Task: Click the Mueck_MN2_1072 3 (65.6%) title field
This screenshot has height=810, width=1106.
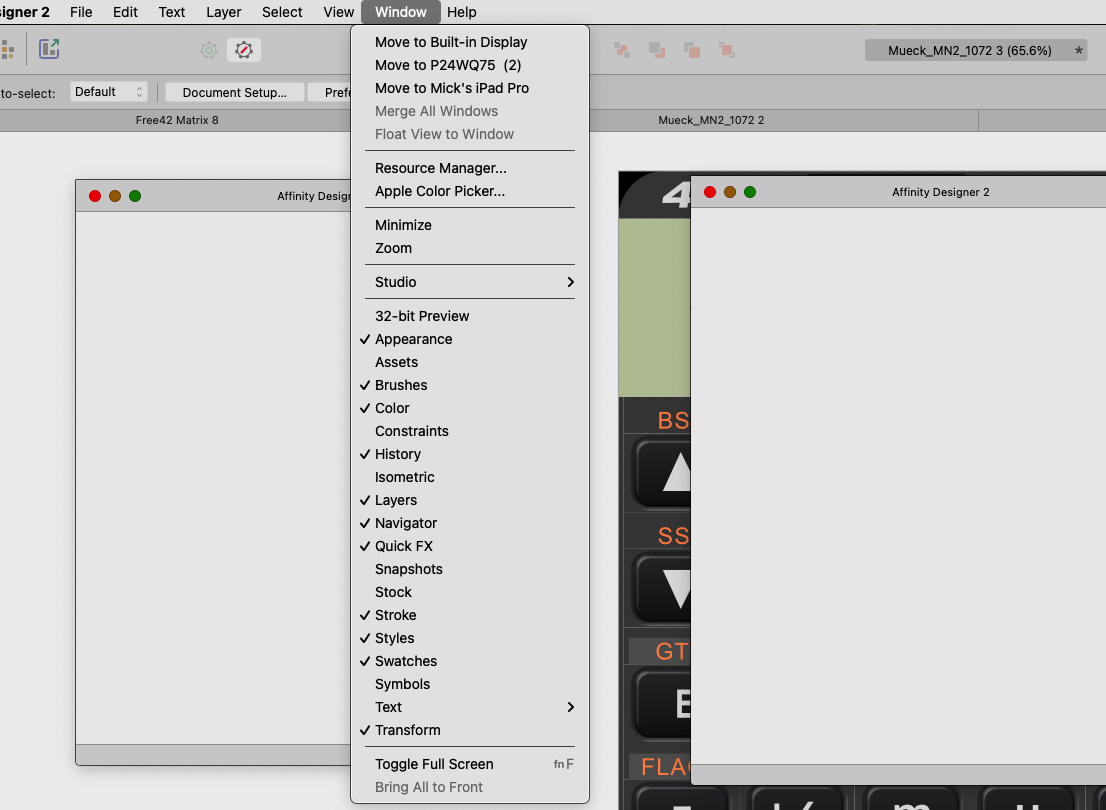Action: click(x=976, y=50)
